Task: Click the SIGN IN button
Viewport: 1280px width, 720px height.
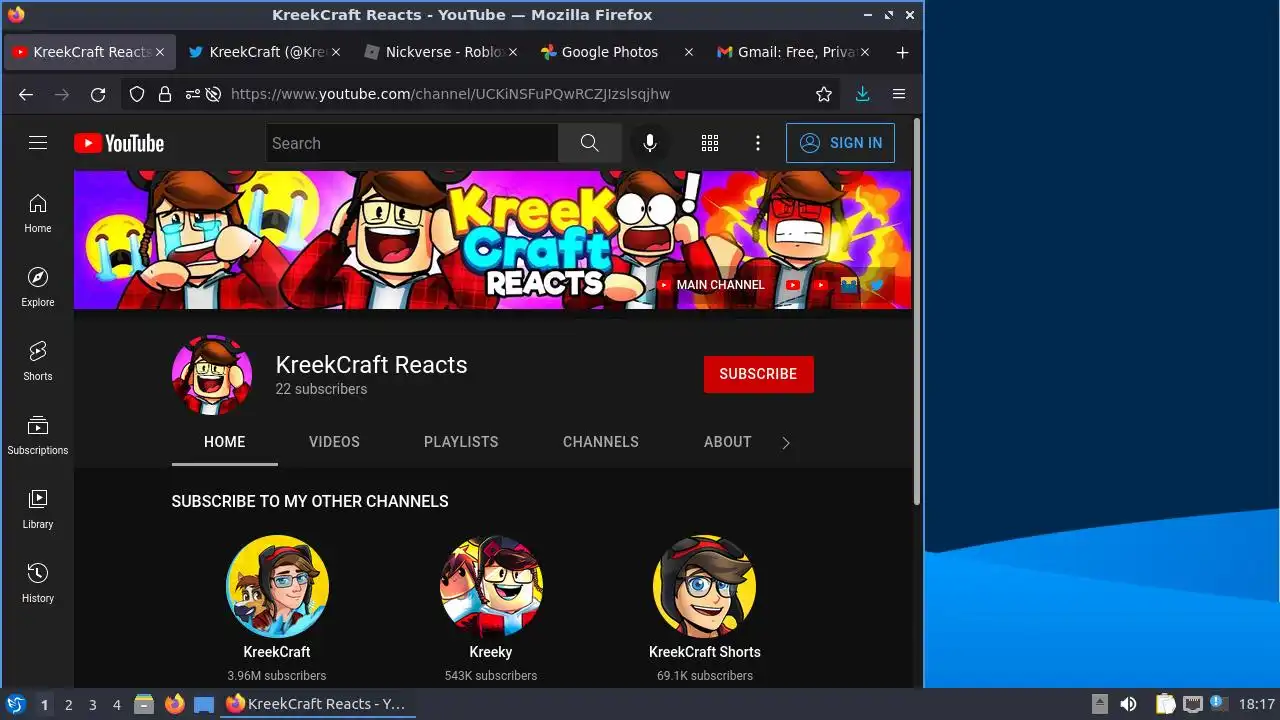Action: coord(840,143)
